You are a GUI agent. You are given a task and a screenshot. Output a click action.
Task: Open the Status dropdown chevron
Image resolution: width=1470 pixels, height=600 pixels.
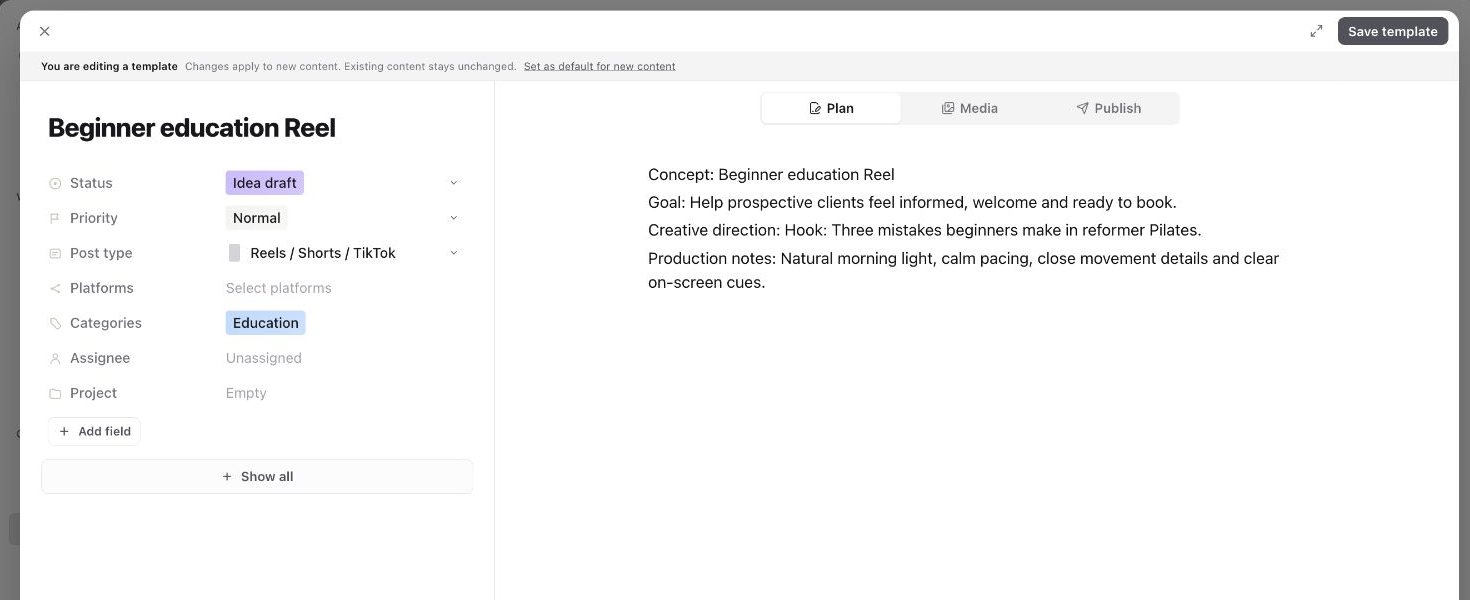pyautogui.click(x=453, y=183)
